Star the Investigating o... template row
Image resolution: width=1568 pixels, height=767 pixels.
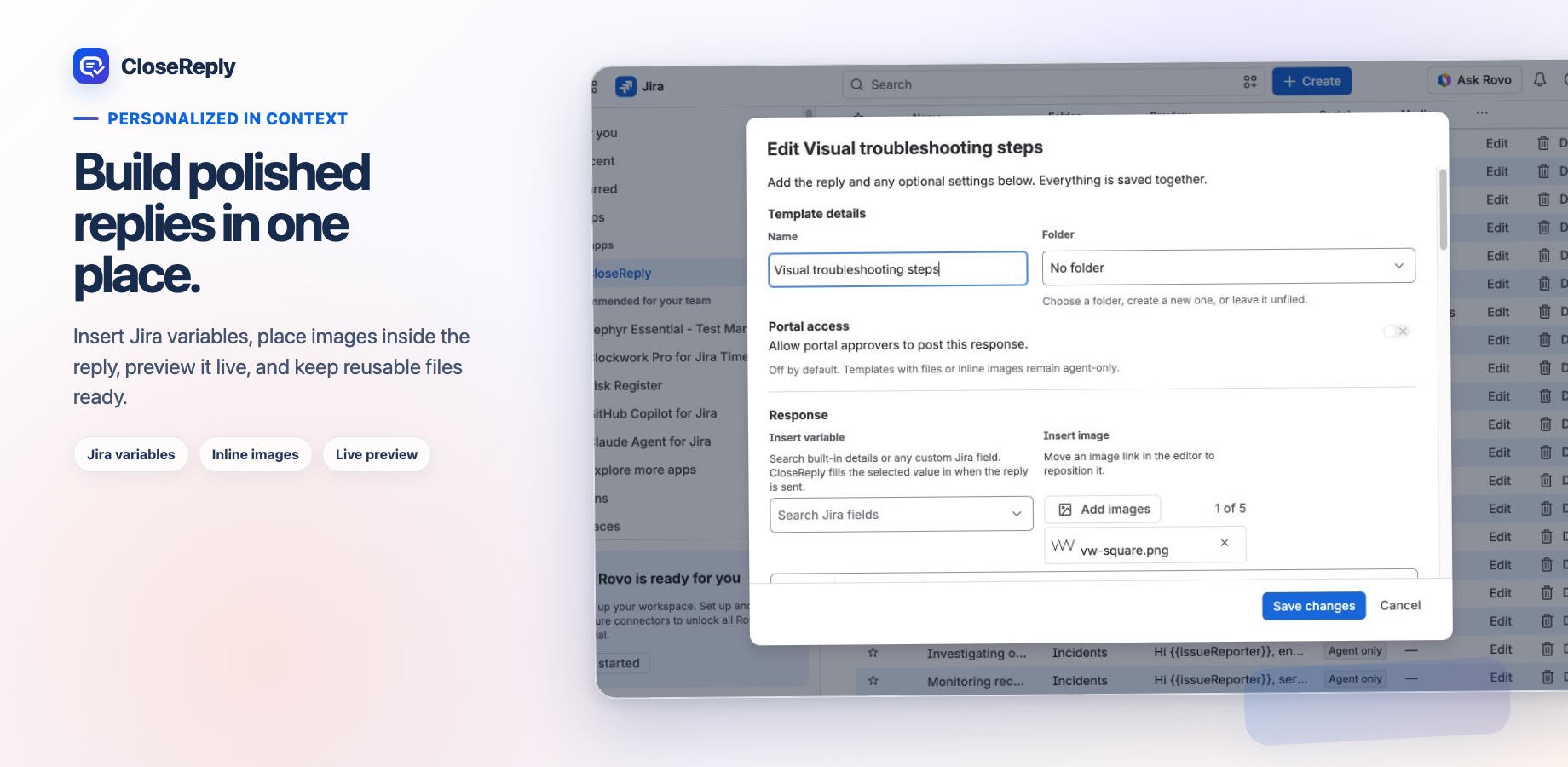pos(873,653)
